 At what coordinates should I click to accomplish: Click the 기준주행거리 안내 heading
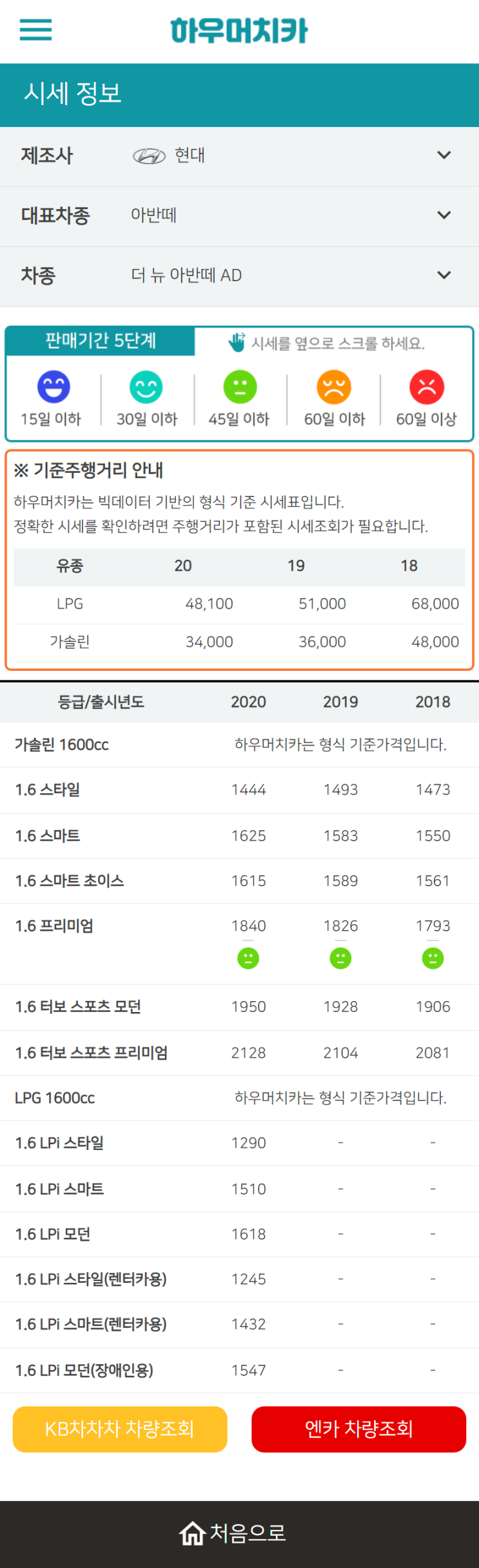point(88,470)
